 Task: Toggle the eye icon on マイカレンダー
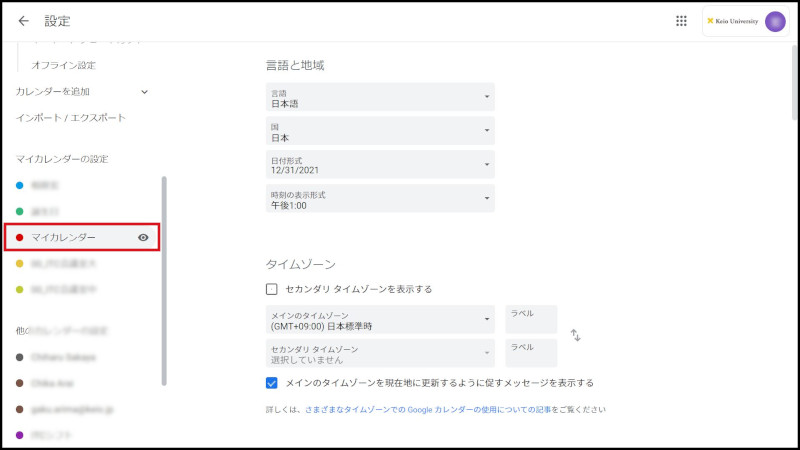point(143,237)
